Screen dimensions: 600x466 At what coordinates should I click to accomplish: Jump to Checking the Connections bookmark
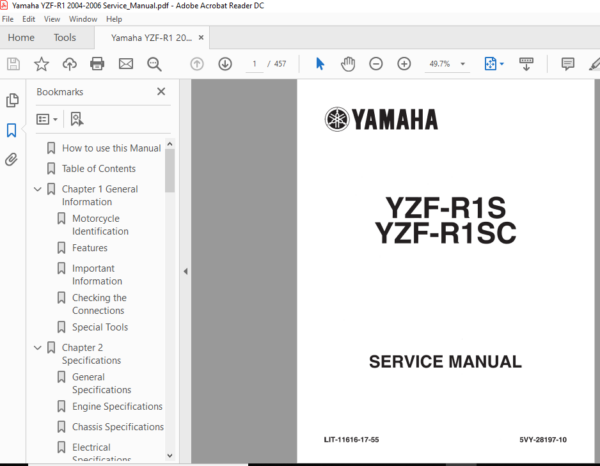pos(99,304)
